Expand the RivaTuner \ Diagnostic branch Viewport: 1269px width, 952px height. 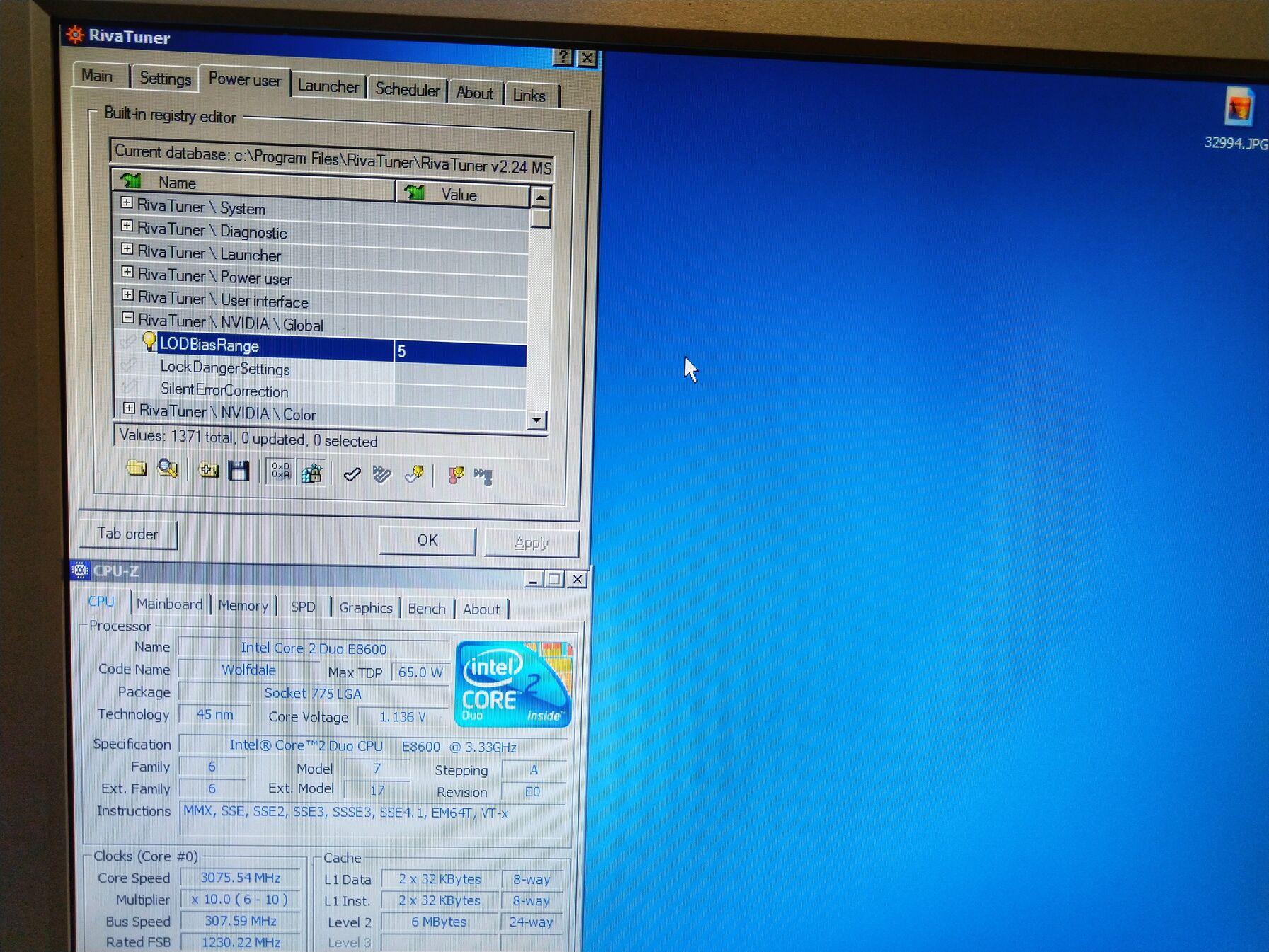pyautogui.click(x=127, y=226)
